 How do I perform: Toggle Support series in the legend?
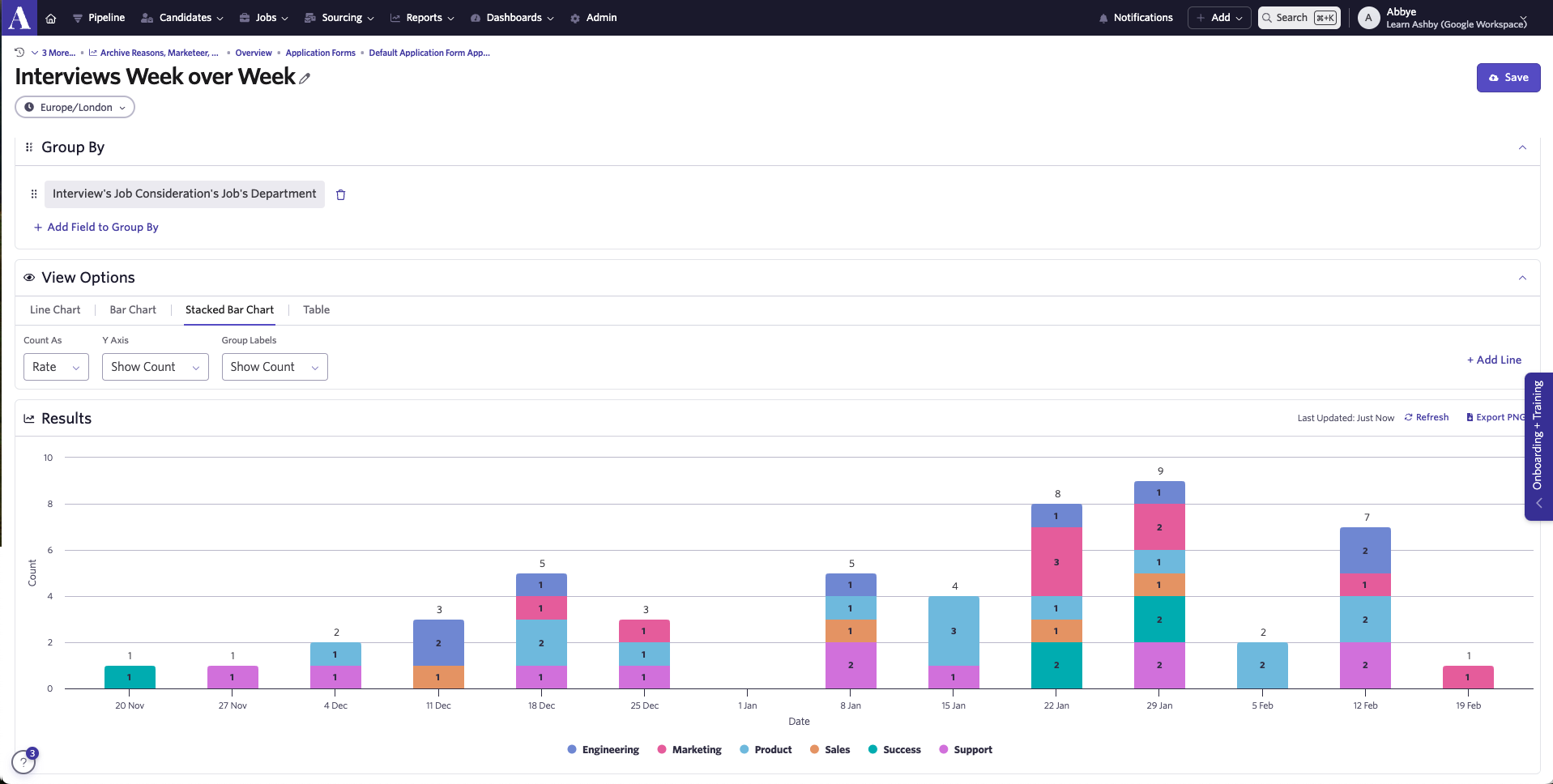click(x=966, y=750)
